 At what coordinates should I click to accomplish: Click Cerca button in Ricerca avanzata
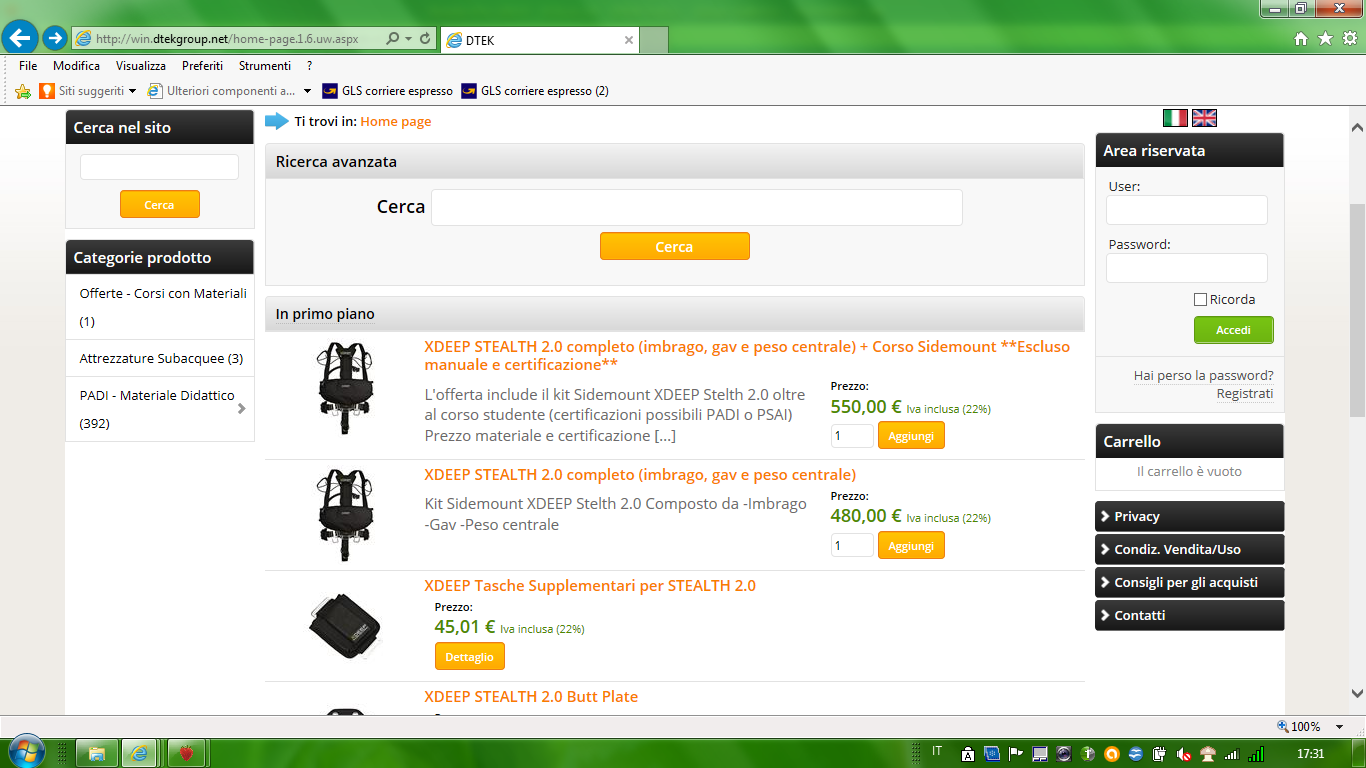click(674, 246)
